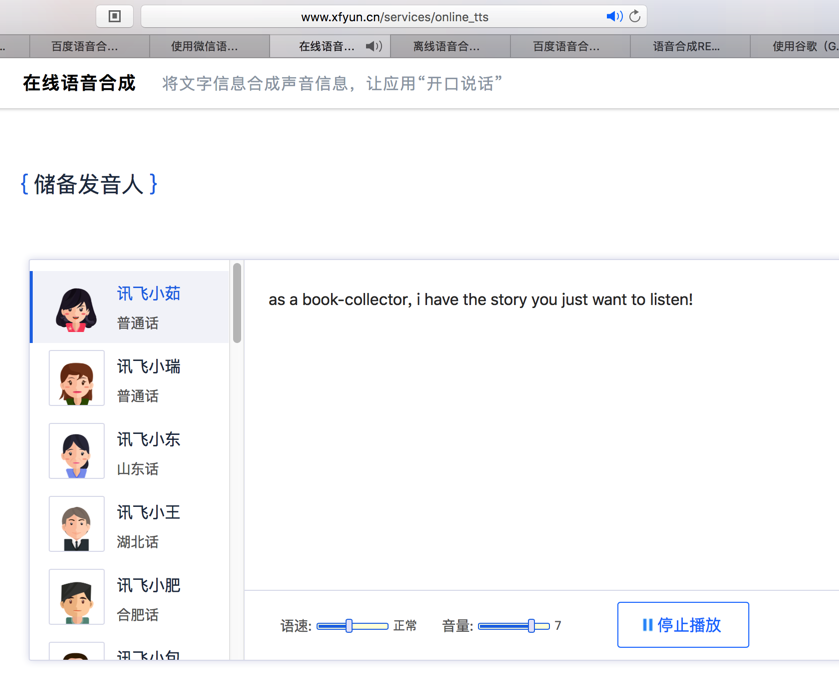Screen dimensions: 839x682
Task: Click in the text area with book-collector sentence
Action: pyautogui.click(x=541, y=425)
